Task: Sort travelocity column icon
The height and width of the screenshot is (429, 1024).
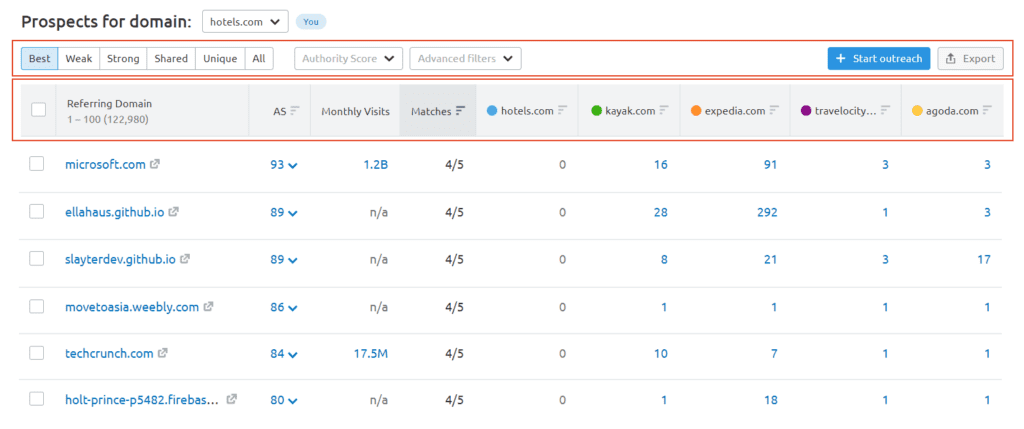Action: (886, 111)
